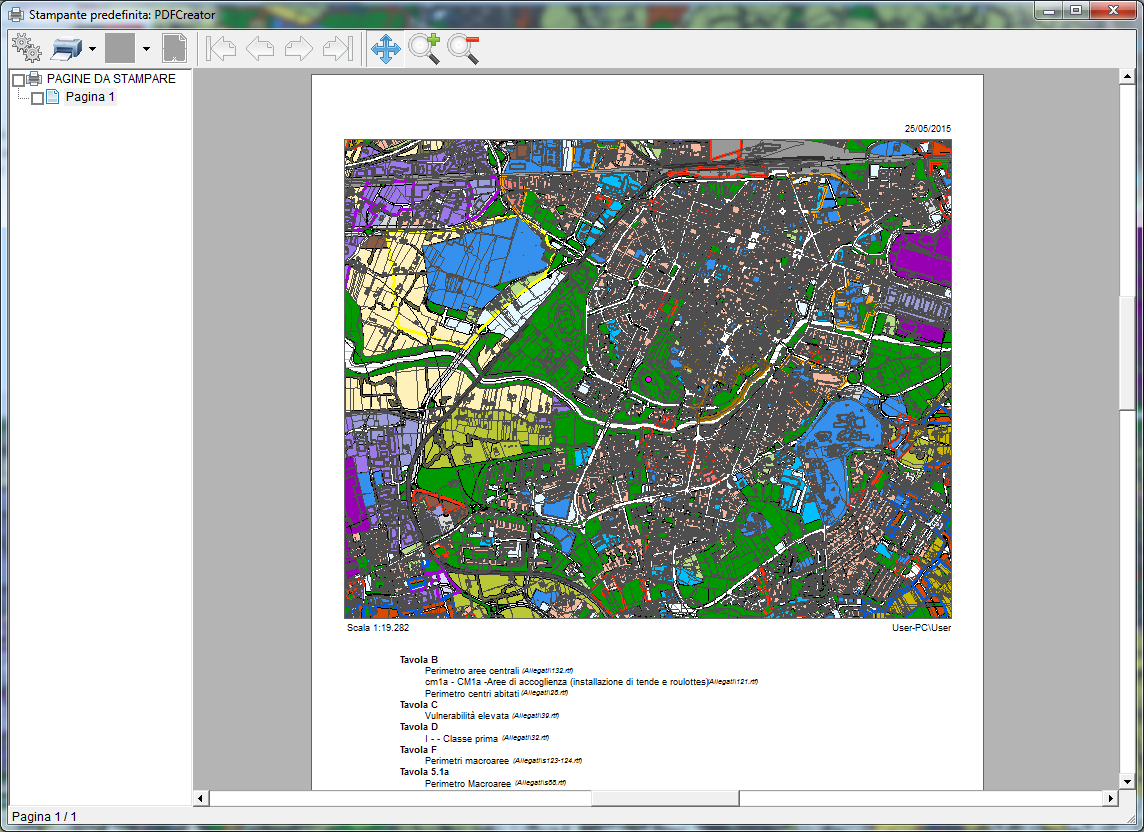
Task: Click the 'Perimetro Macroaree' entry under Tavola 5.1a
Action: [x=468, y=784]
